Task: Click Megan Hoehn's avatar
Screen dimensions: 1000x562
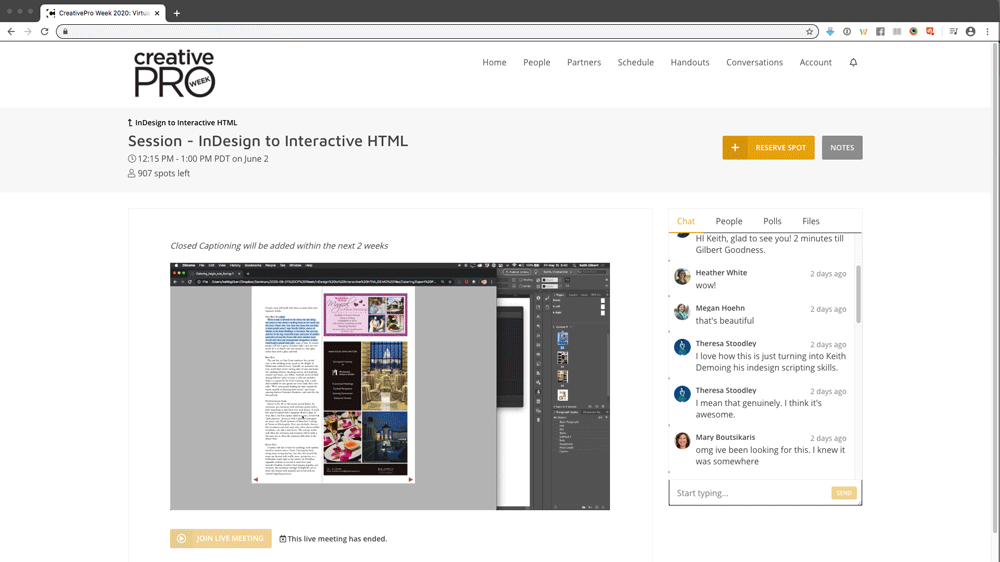Action: pos(682,311)
